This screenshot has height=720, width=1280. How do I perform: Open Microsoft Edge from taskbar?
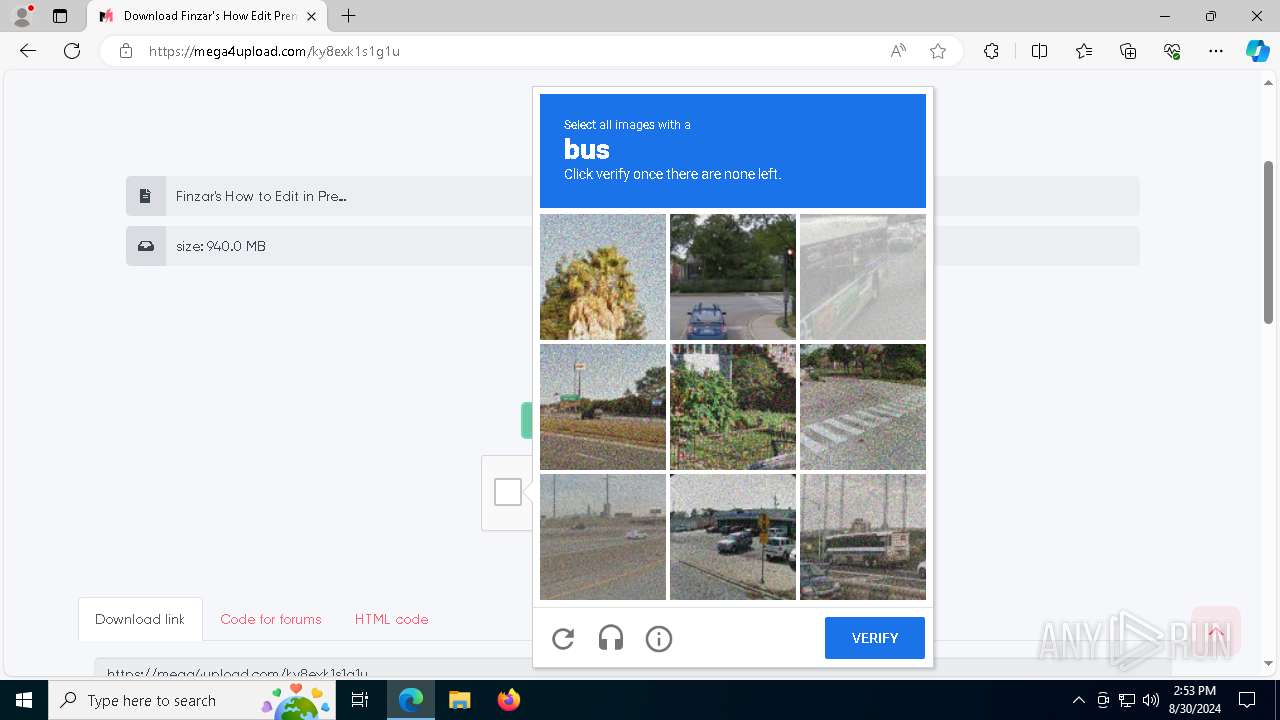coord(411,700)
